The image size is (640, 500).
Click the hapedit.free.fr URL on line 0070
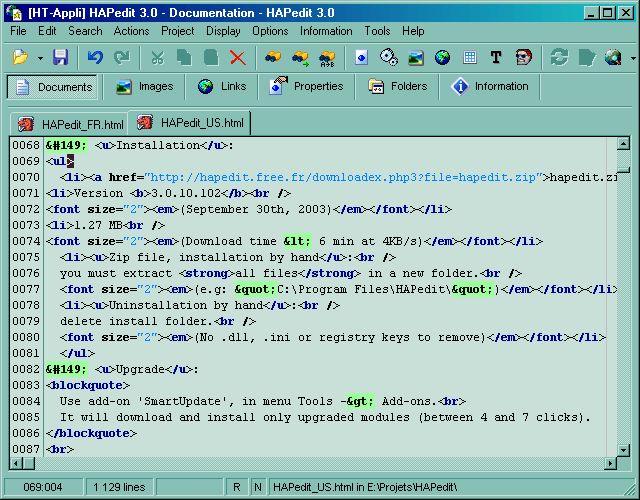tap(343, 177)
